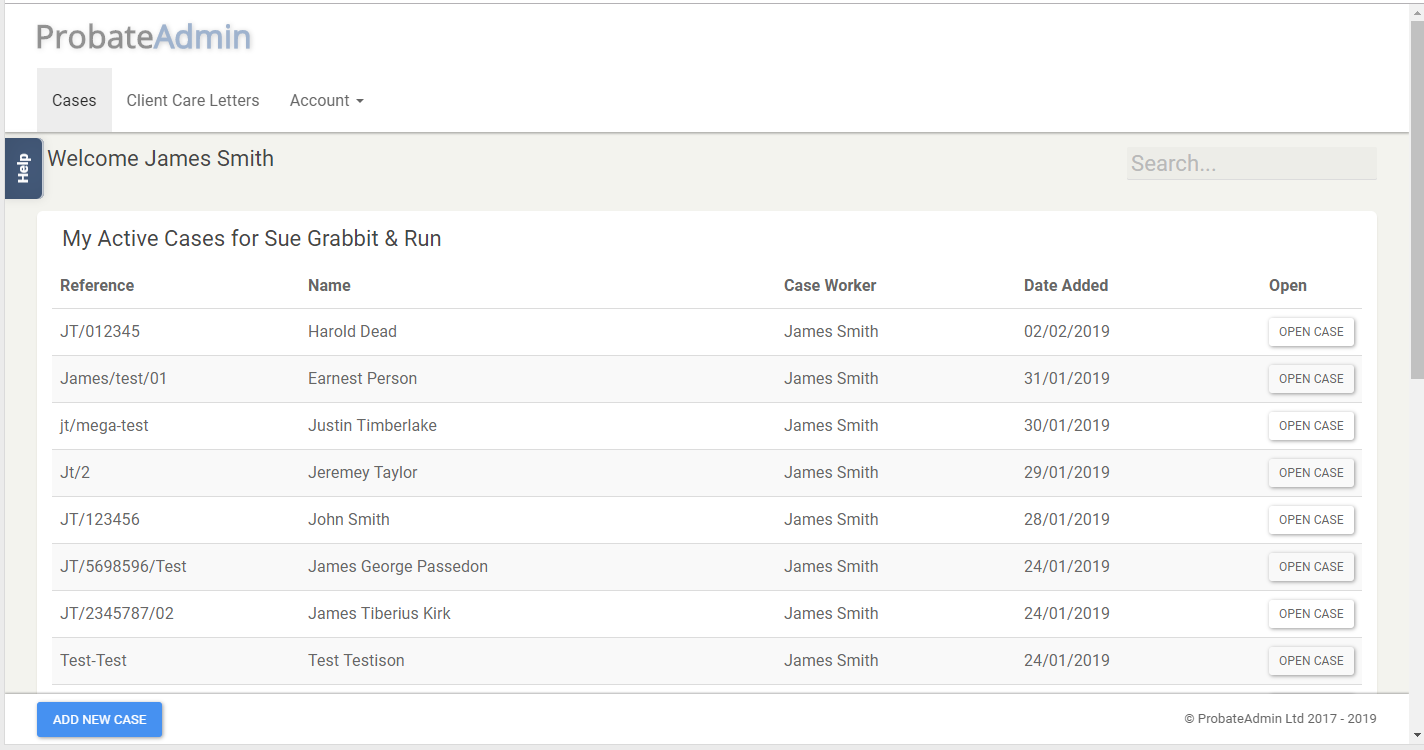The width and height of the screenshot is (1424, 750).
Task: Switch to the Cases tab
Action: point(74,100)
